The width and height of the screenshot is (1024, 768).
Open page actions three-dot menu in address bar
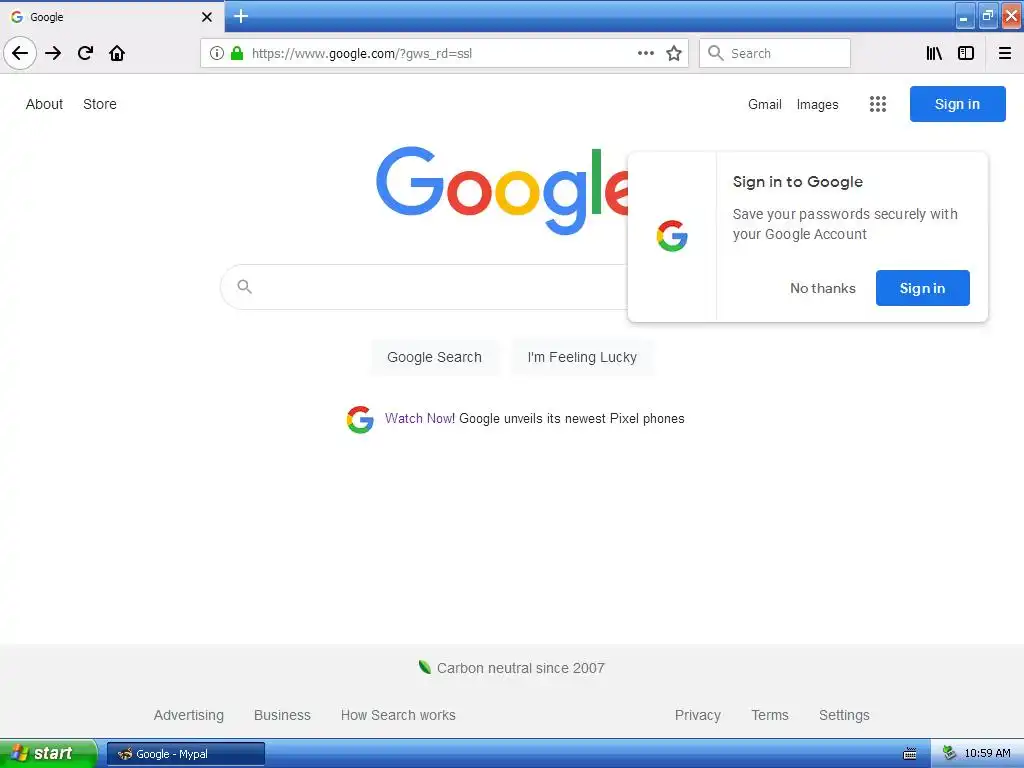646,53
